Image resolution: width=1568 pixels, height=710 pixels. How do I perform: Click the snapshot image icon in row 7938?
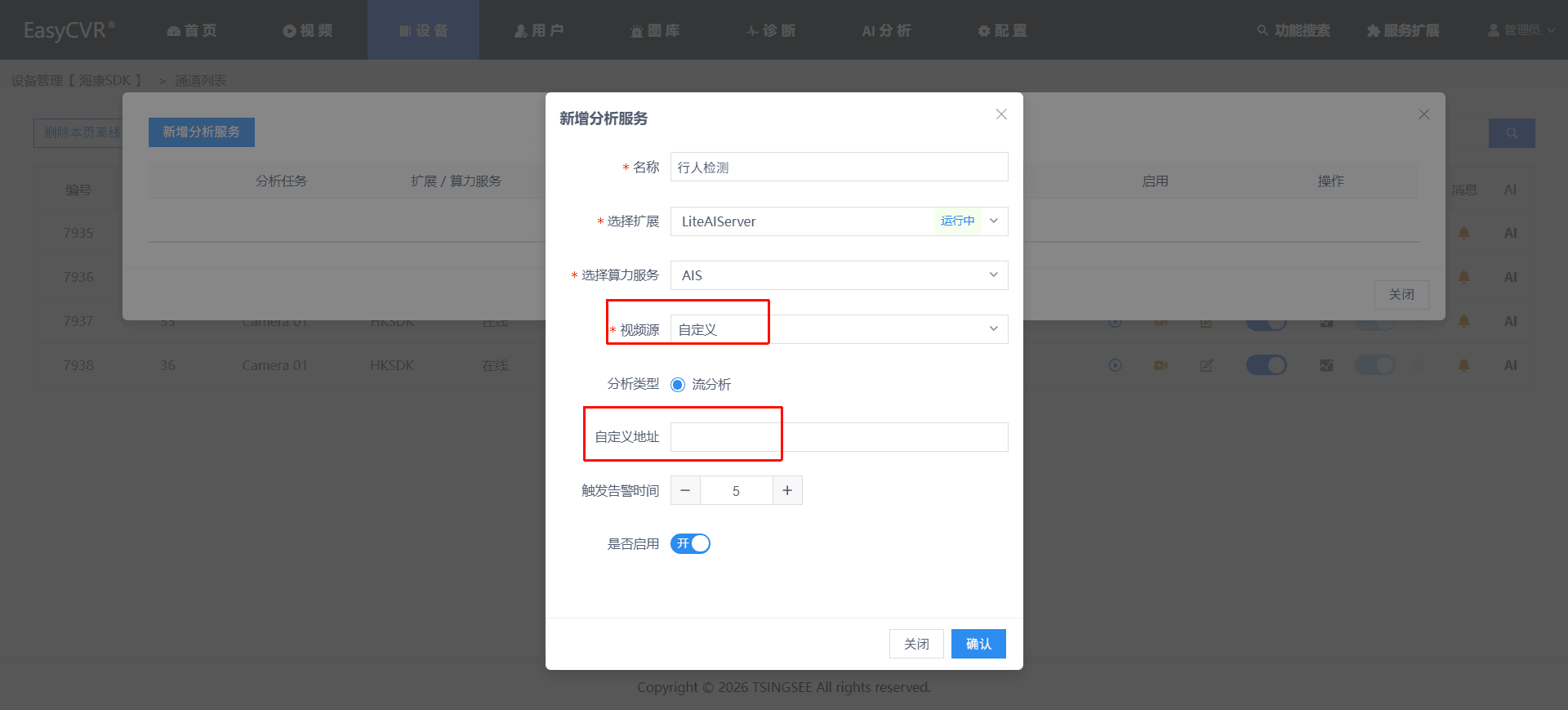tap(1326, 365)
